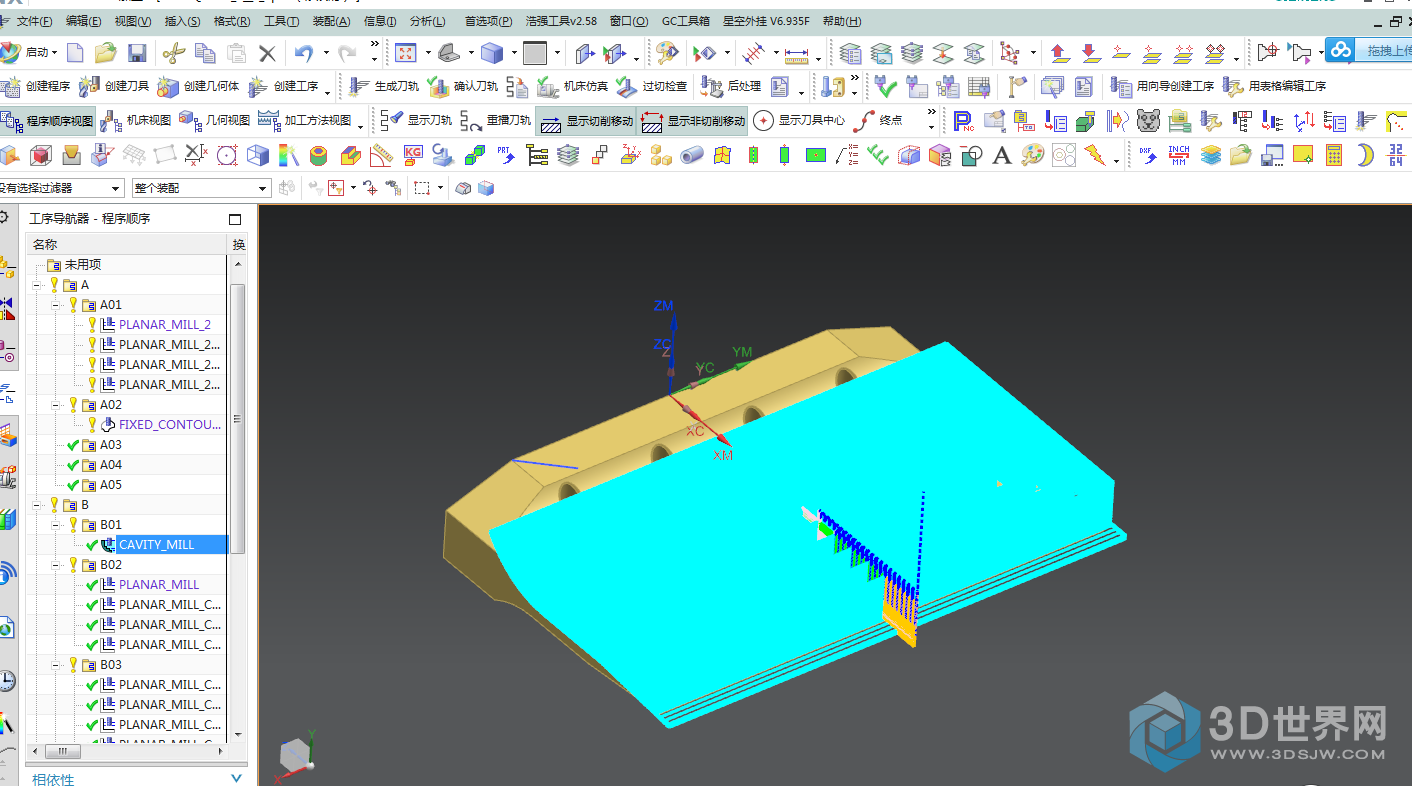The height and width of the screenshot is (786, 1412).
Task: Click the End Point (终点) button
Action: coord(878,121)
